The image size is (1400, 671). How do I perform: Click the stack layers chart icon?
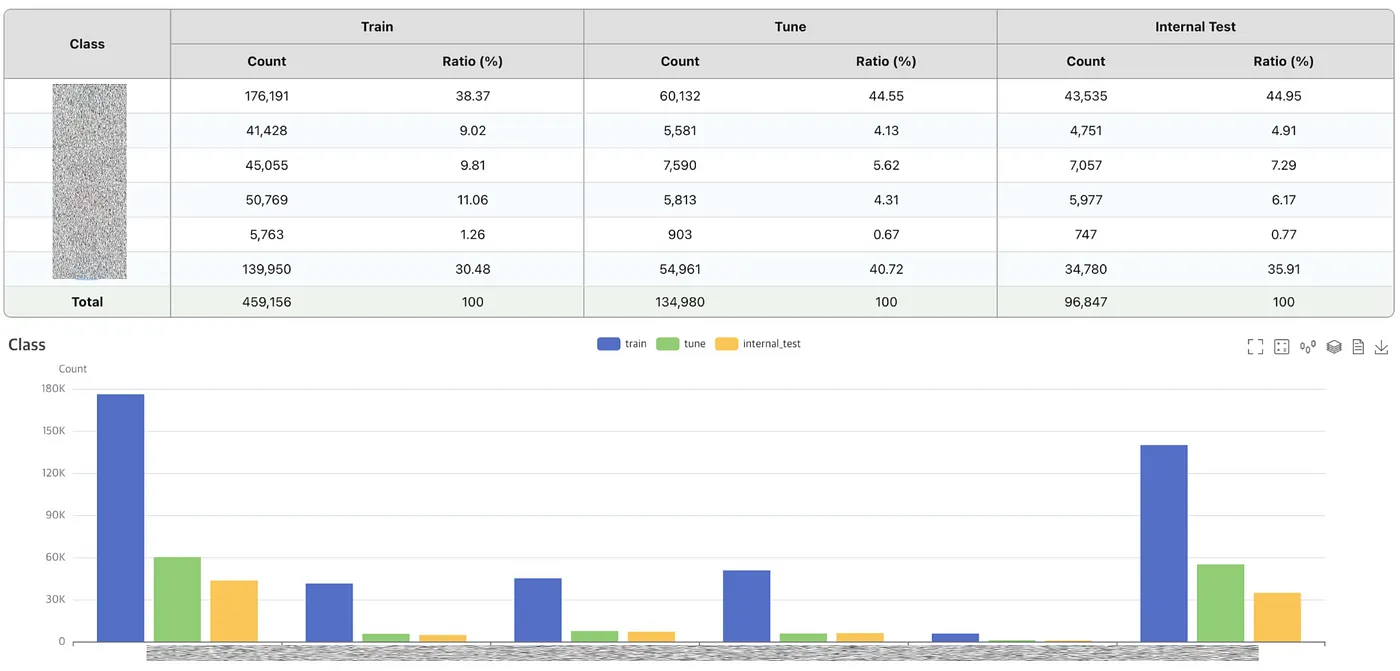1333,347
